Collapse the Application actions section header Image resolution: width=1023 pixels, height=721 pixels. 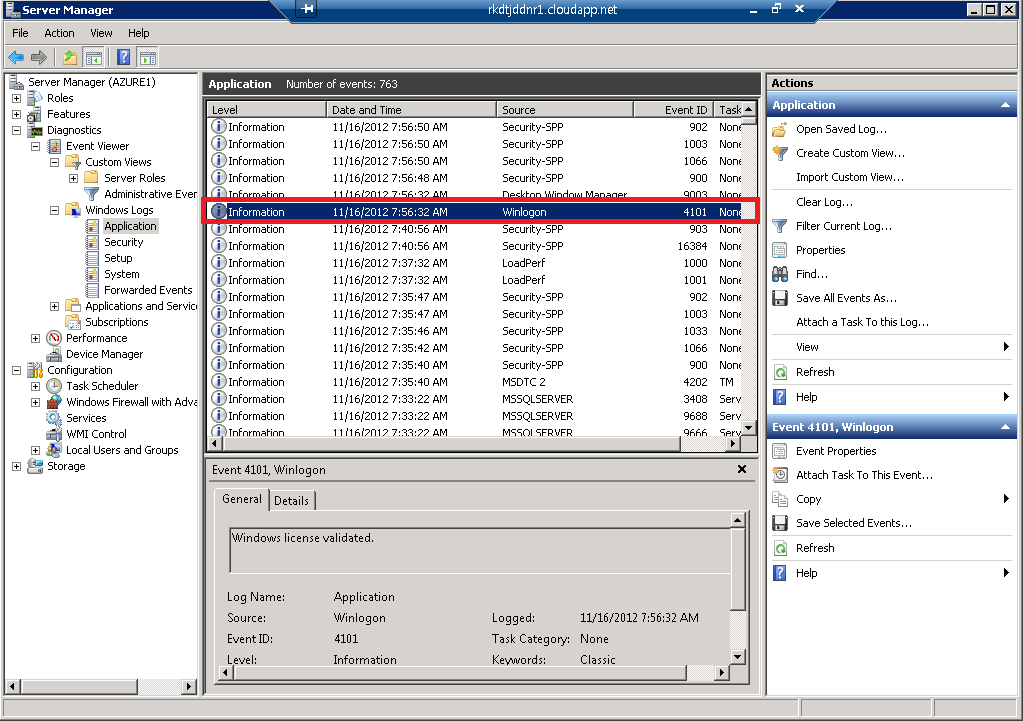(1005, 105)
